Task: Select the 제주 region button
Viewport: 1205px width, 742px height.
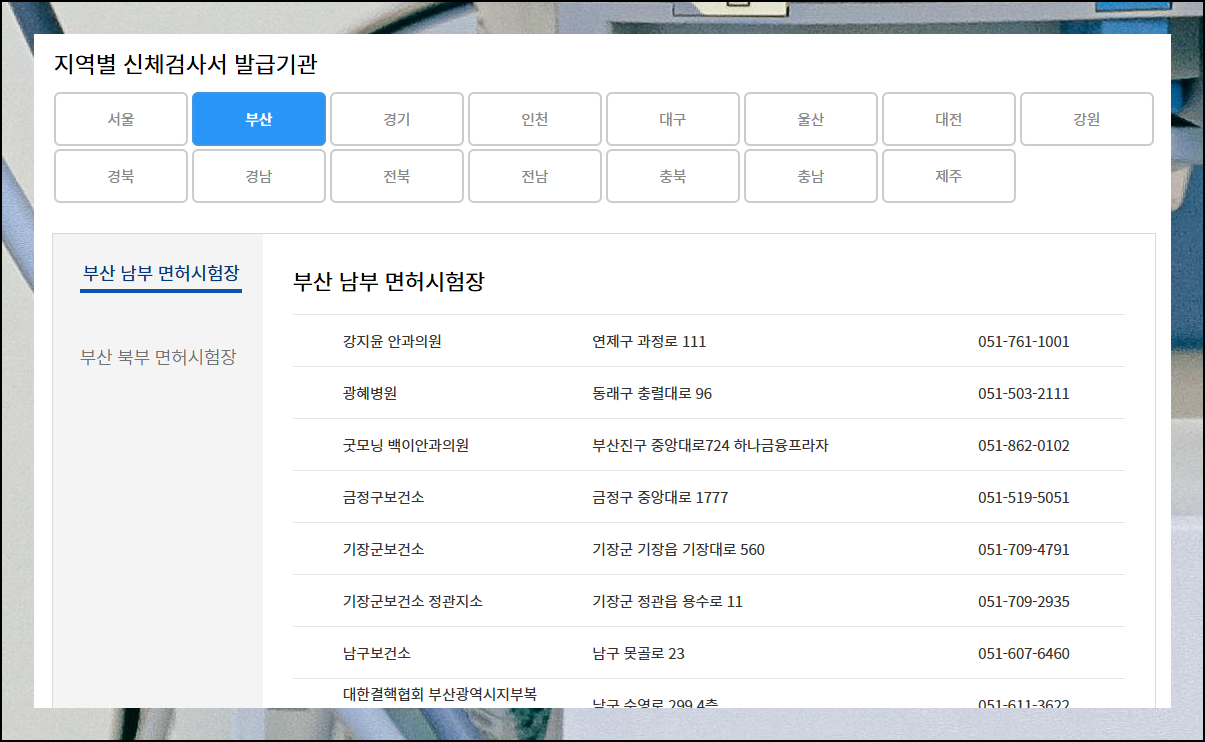Action: pos(949,176)
